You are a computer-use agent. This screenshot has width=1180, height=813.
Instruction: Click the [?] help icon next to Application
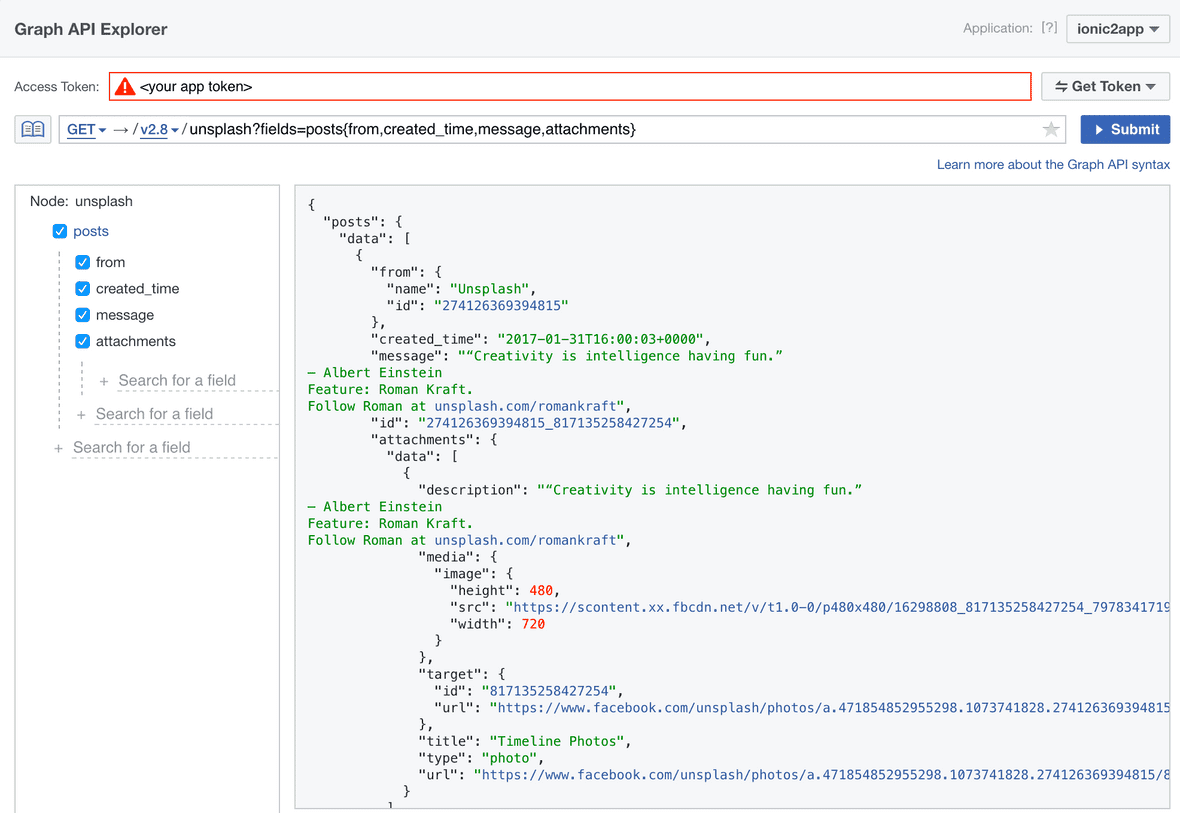(x=1048, y=28)
